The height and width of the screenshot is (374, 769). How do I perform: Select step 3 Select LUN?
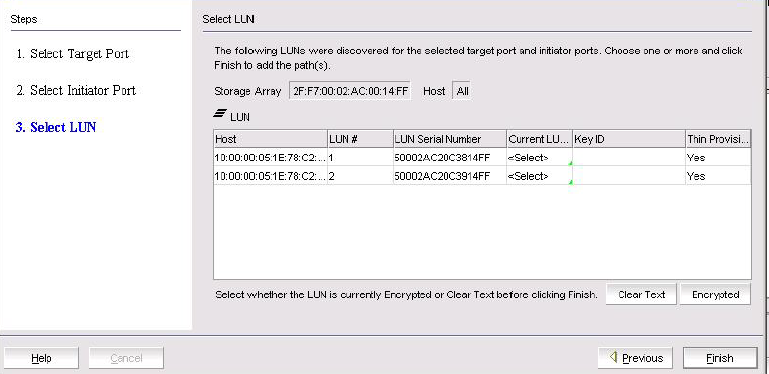coord(56,127)
